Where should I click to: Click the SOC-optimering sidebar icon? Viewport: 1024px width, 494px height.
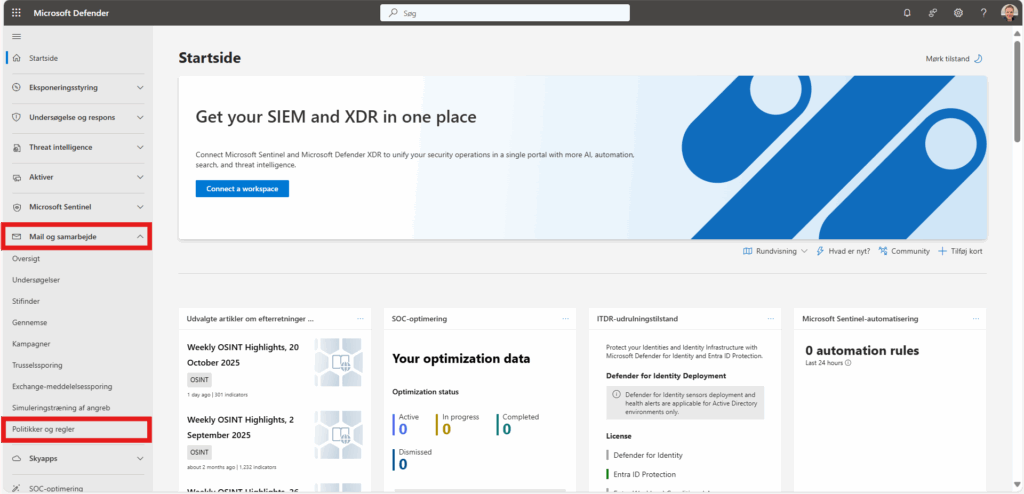point(17,488)
